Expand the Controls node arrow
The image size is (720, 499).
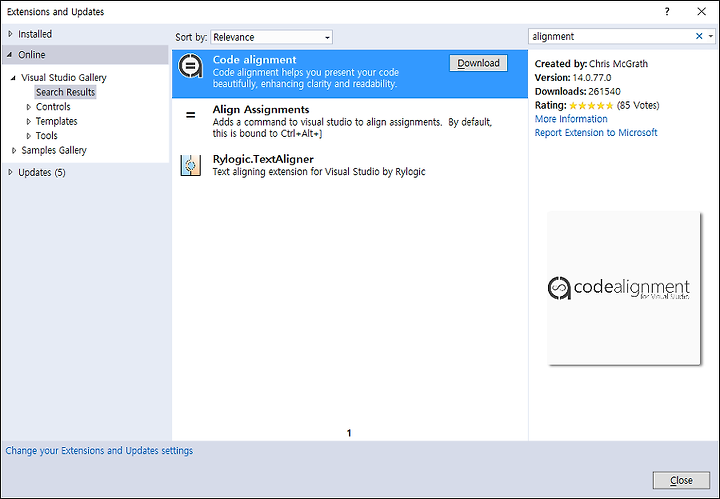28,107
